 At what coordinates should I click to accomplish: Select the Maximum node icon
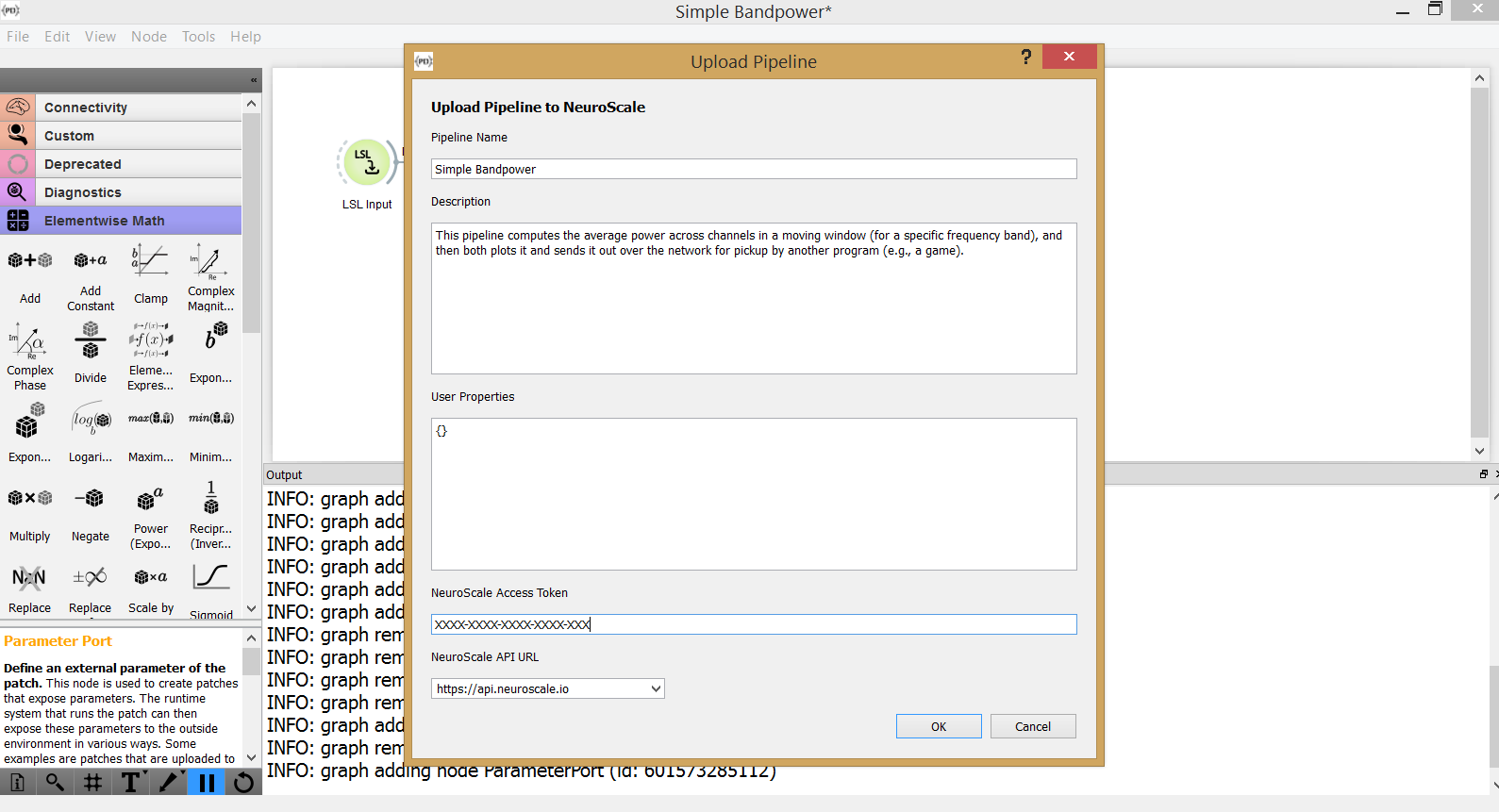151,418
